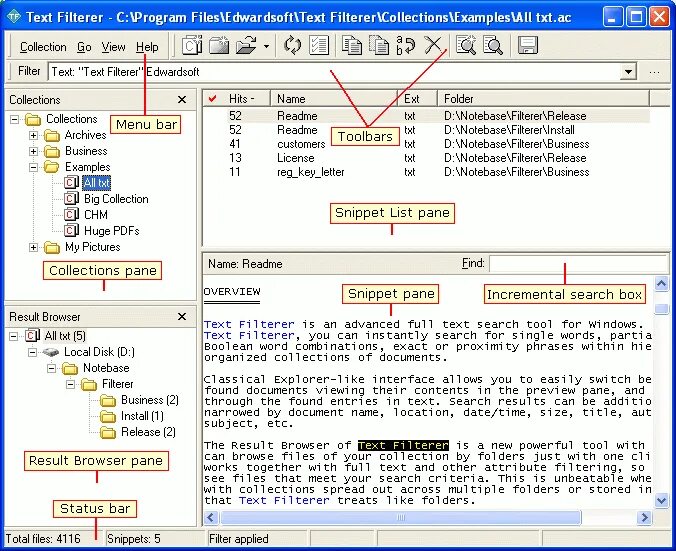Expand the Archives folder node
The image size is (676, 551).
click(33, 135)
